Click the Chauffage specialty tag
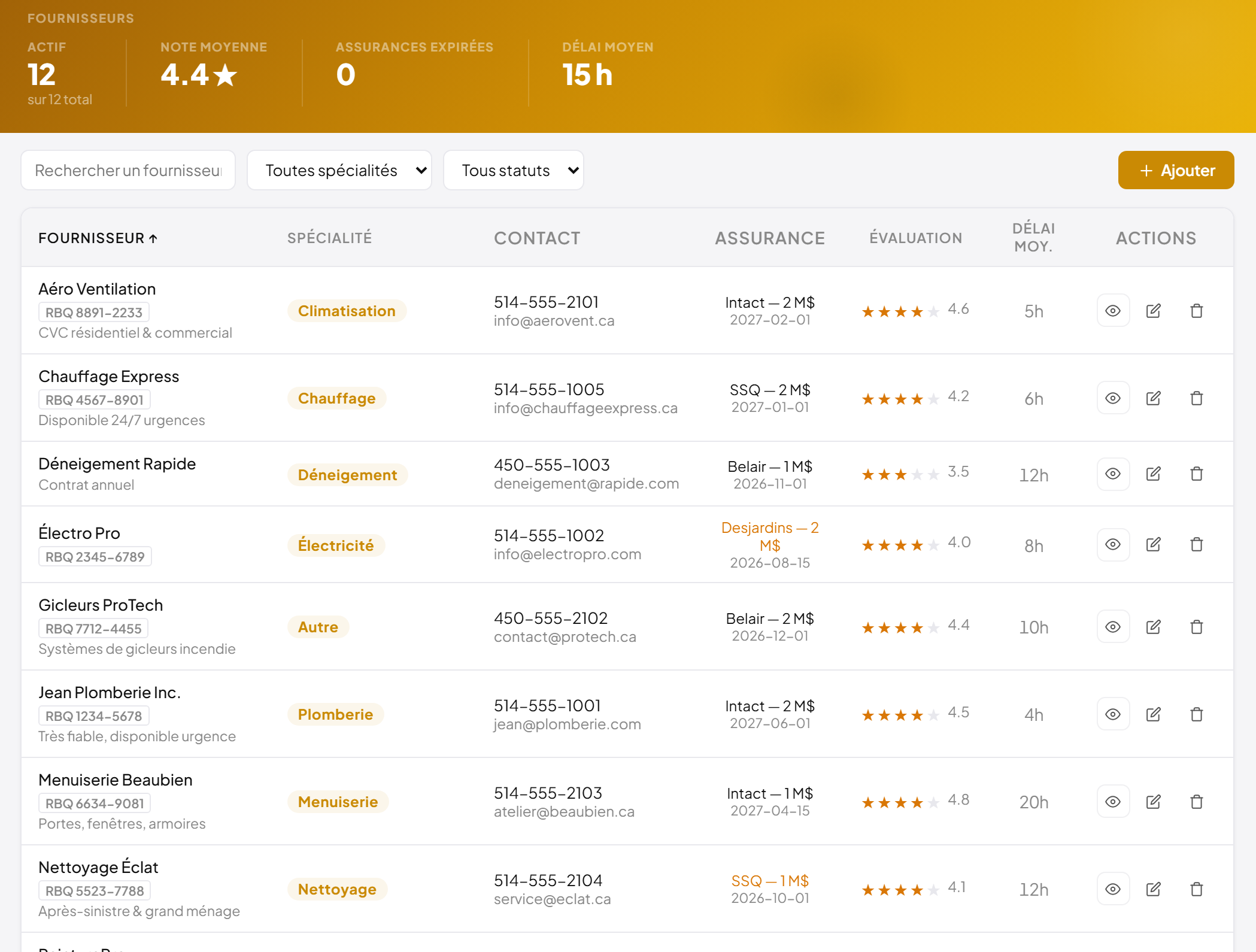 (337, 398)
